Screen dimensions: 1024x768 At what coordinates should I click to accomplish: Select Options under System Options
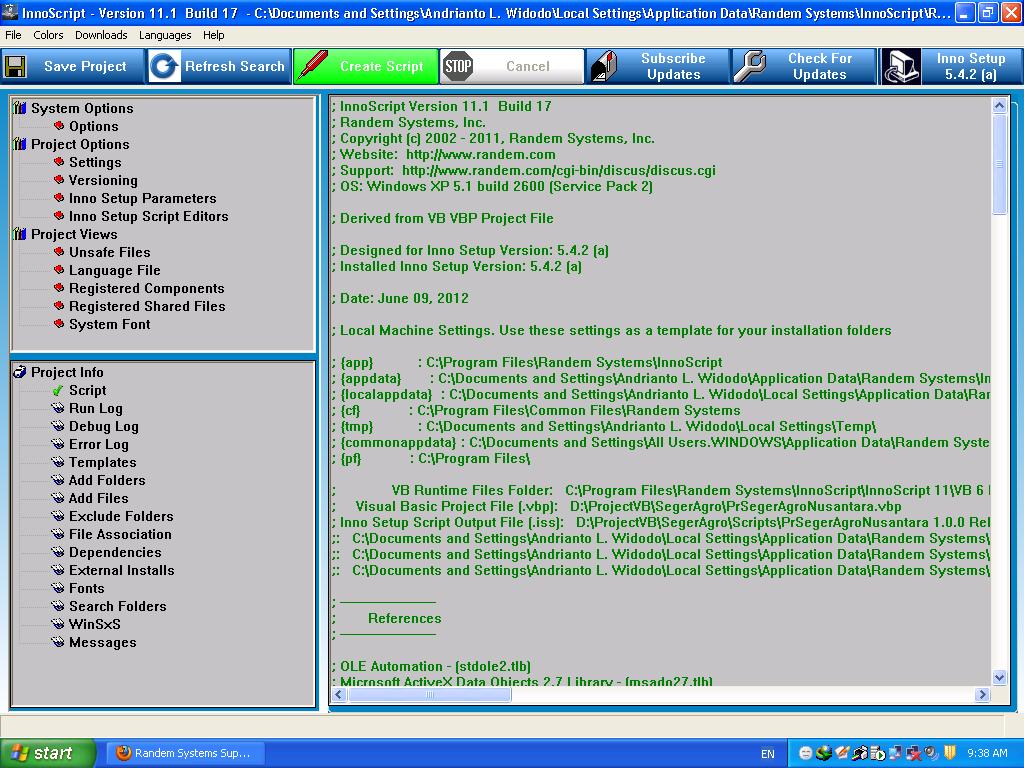(x=94, y=126)
